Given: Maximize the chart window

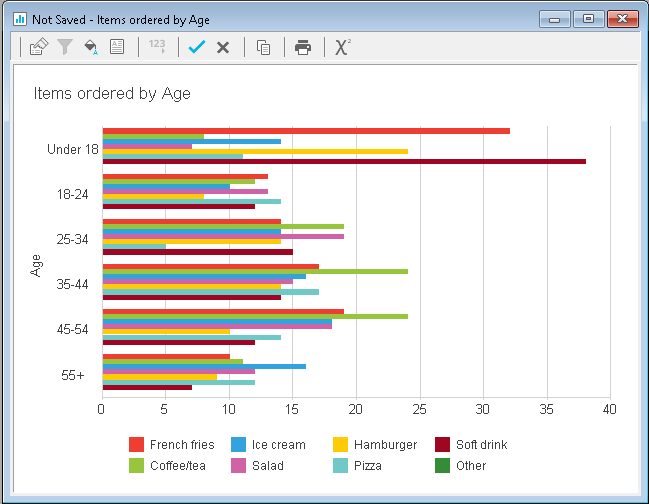Looking at the screenshot, I should pos(588,18).
